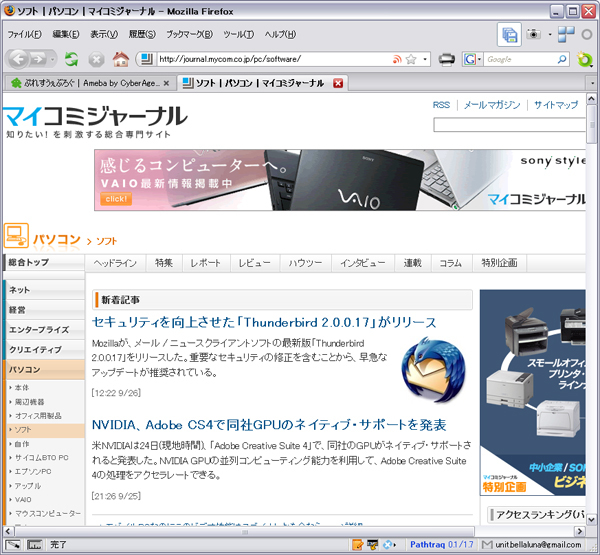600x555 pixels.
Task: Close the Ameba tab
Action: 166,83
